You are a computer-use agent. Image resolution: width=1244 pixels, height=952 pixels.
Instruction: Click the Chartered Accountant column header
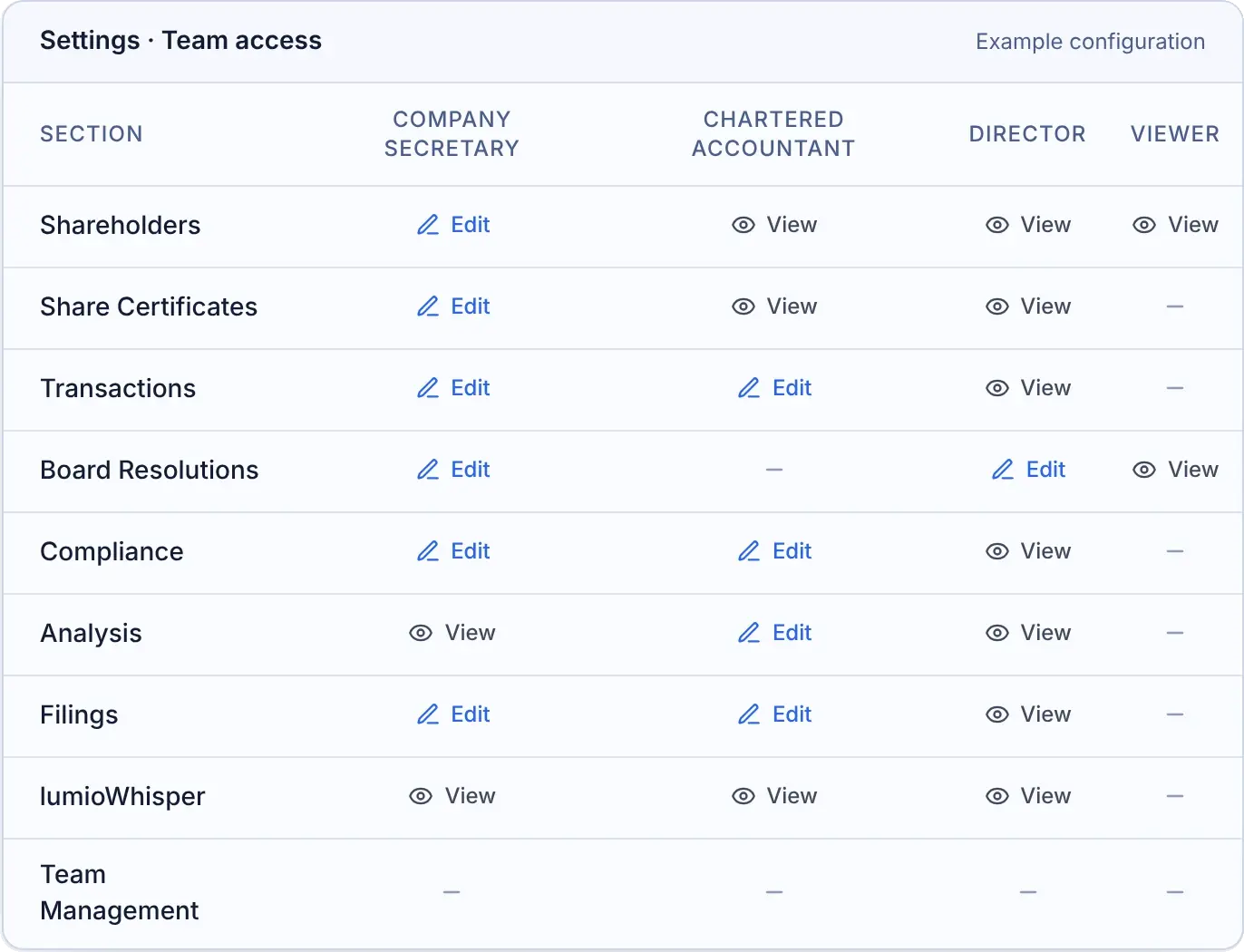pos(773,134)
